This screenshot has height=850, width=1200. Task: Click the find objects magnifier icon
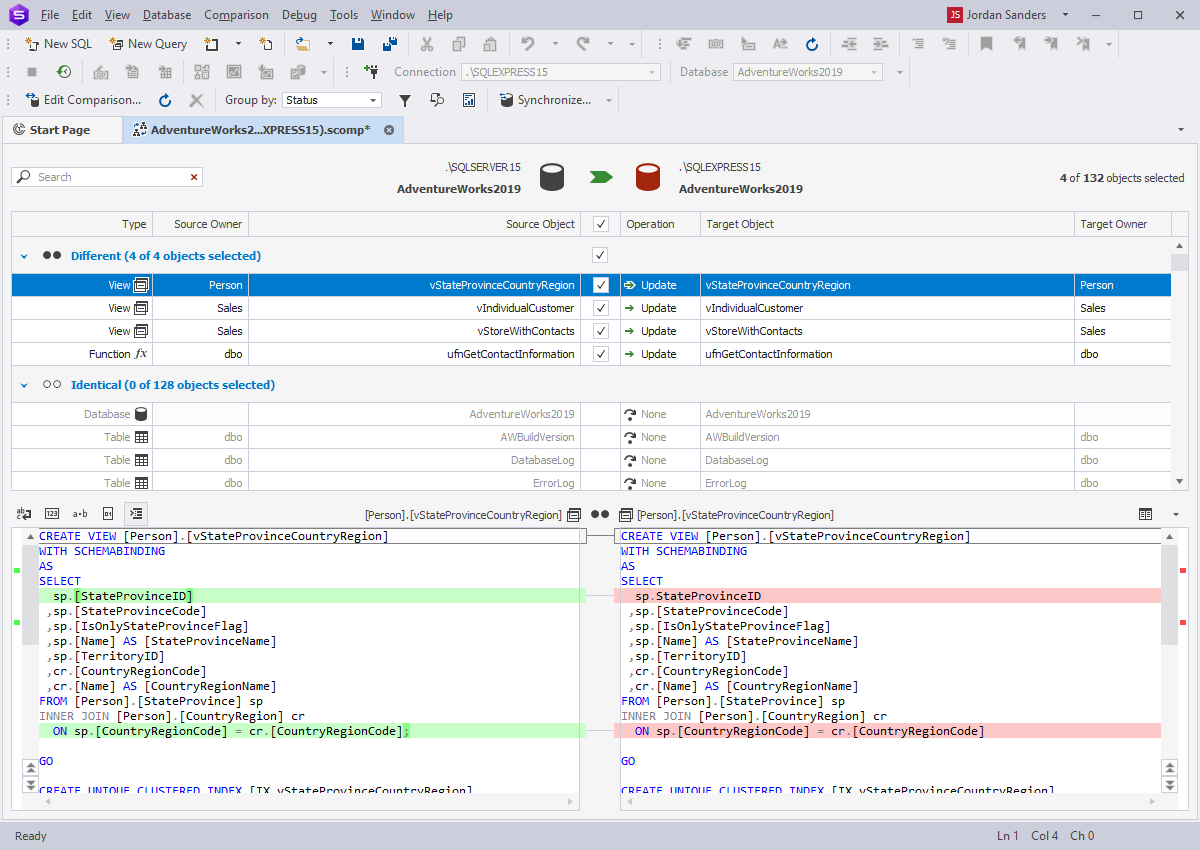(437, 100)
